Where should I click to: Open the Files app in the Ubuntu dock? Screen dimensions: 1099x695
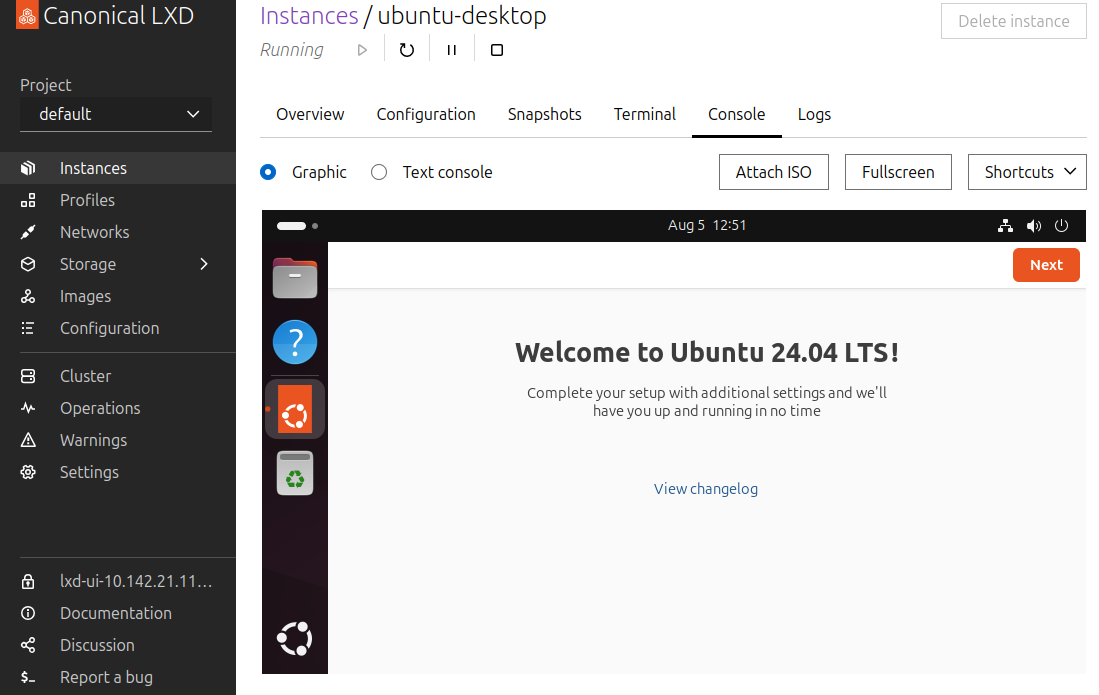point(295,278)
